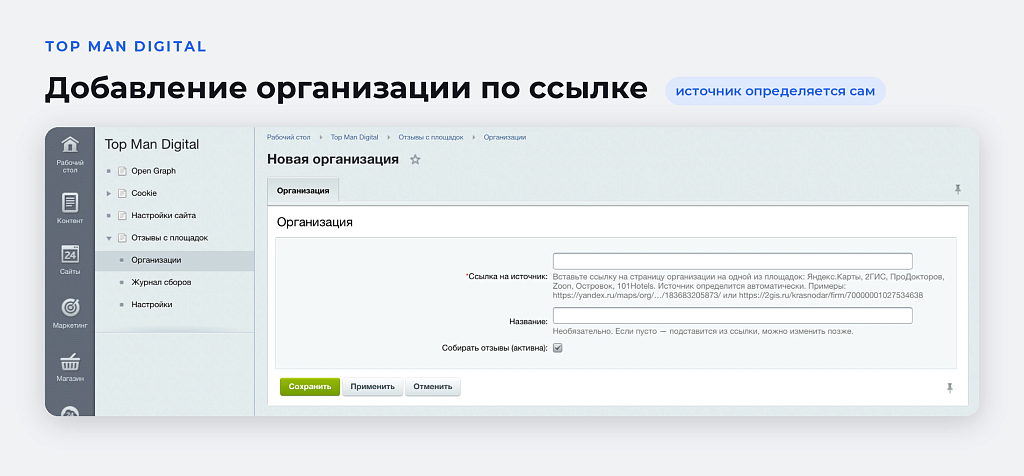Collapse the Отзывы с площадок tree arrow
The image size is (1024, 476).
click(x=108, y=238)
